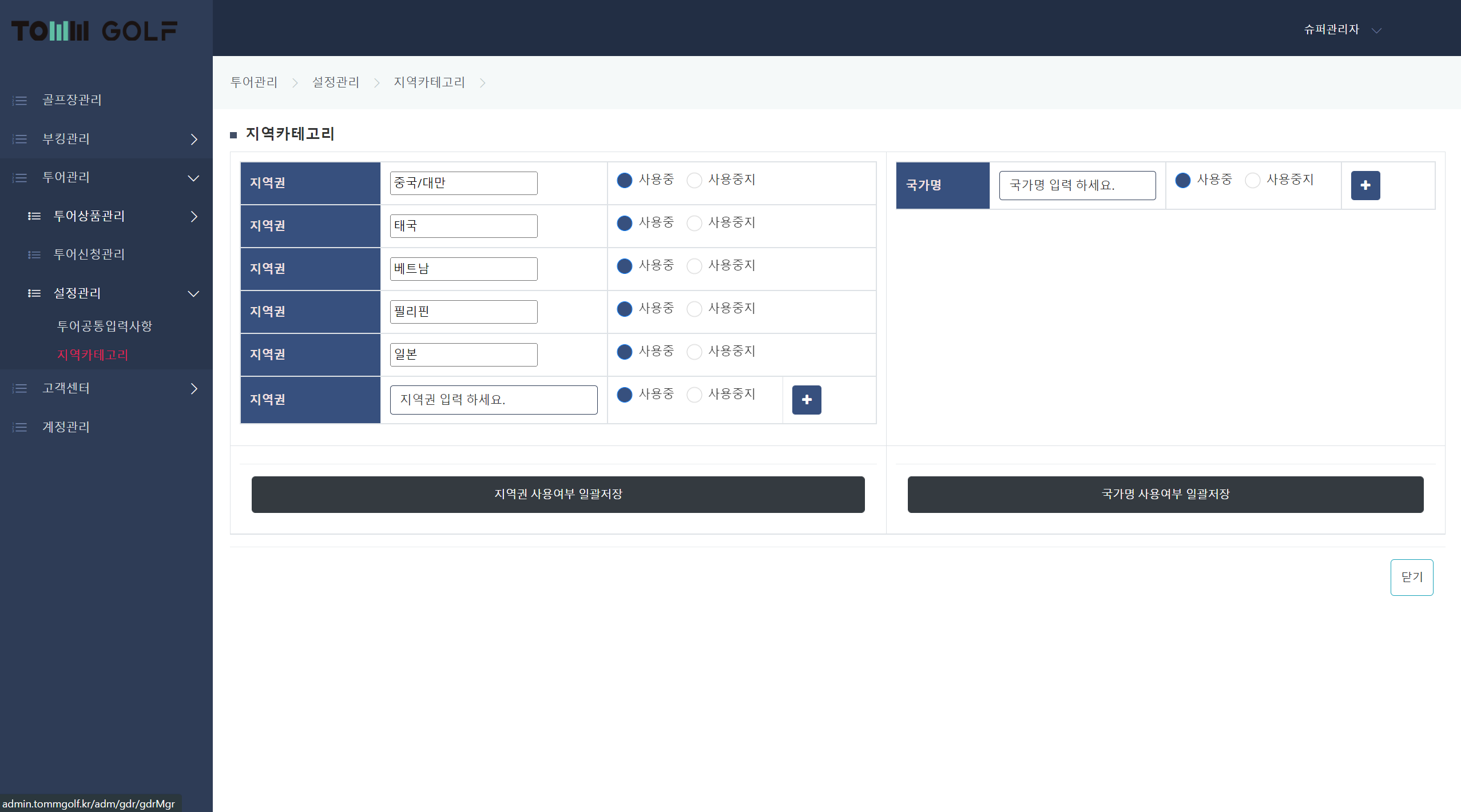
Task: Click the 국가명 입력 하세요 text field
Action: pos(1077,185)
